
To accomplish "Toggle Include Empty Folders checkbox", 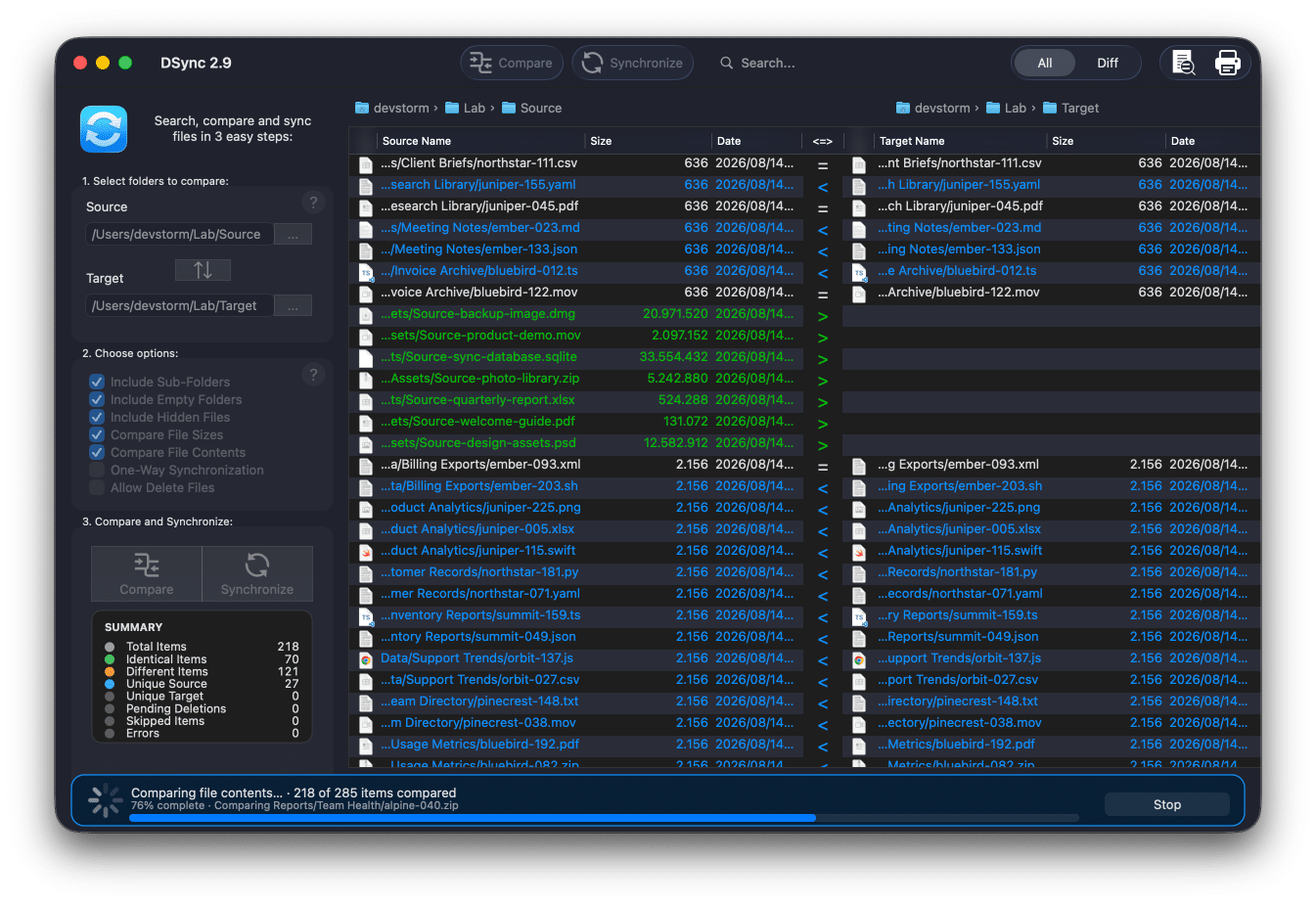I will [x=97, y=399].
